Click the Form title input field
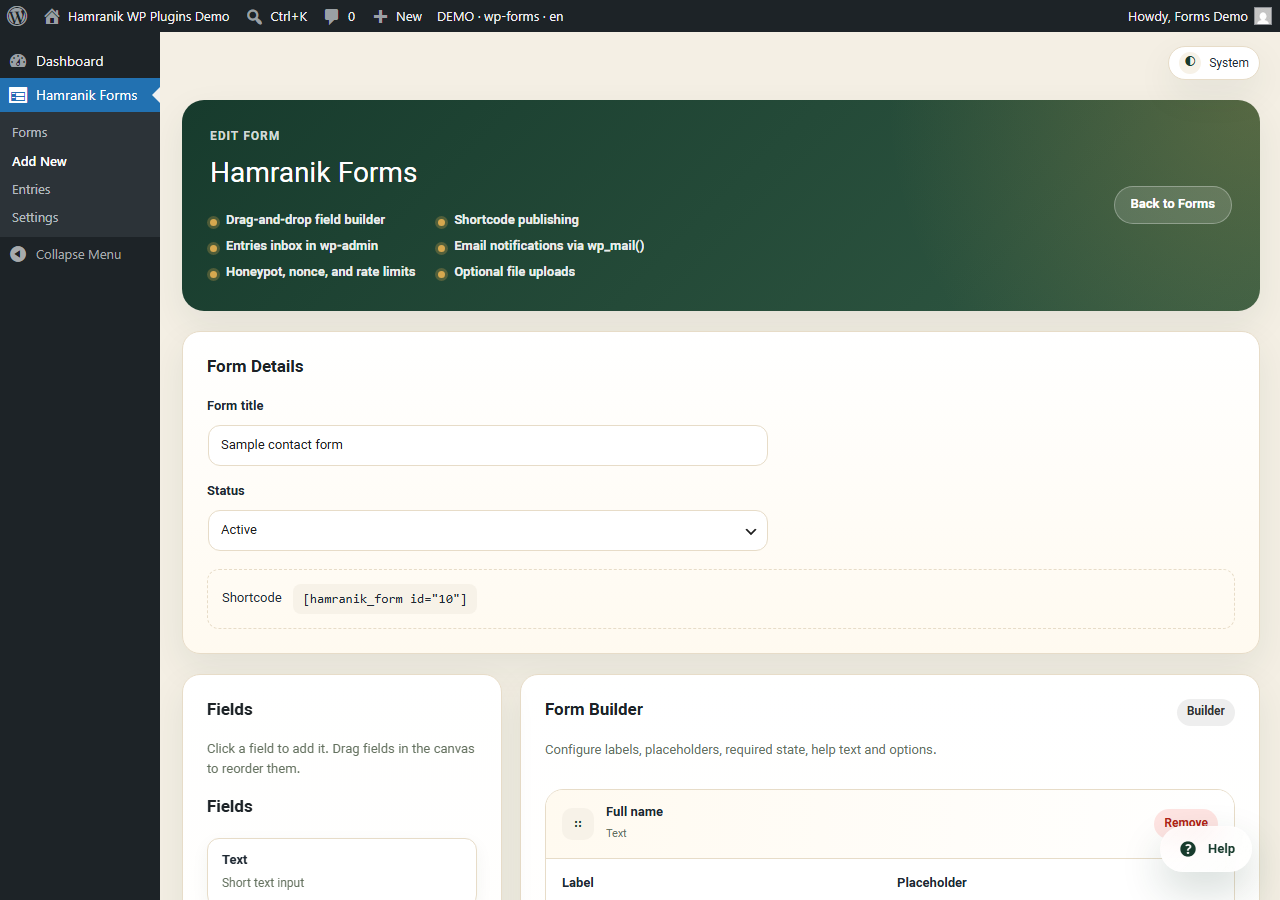 pyautogui.click(x=488, y=445)
